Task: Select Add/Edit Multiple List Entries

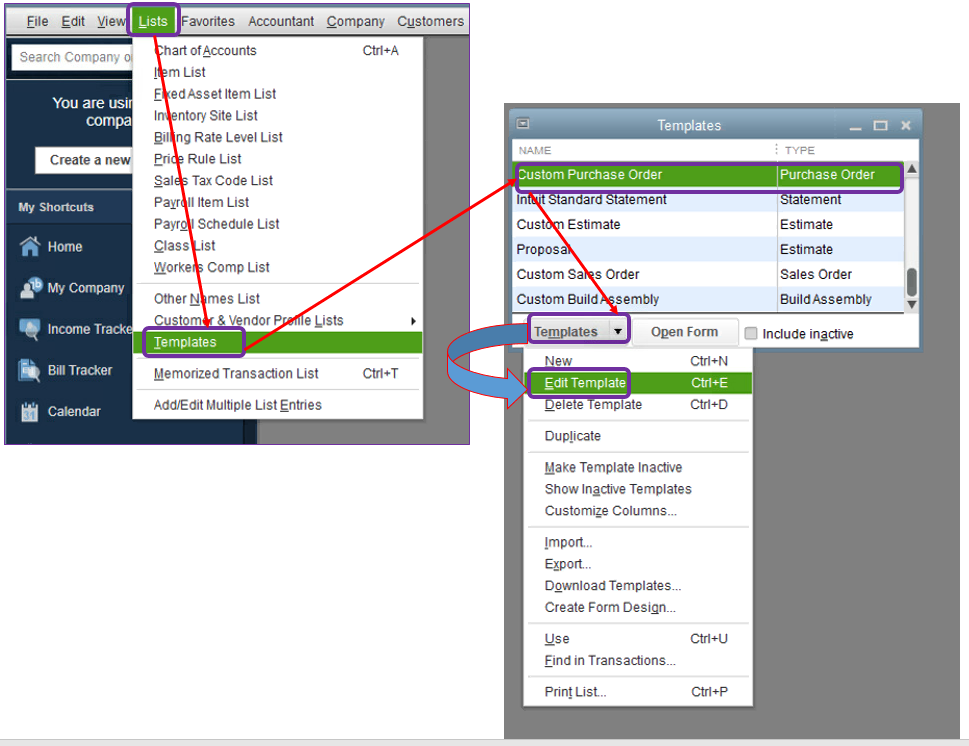Action: pos(278,405)
